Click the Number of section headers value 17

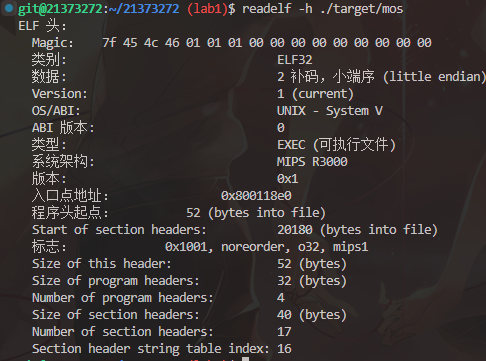pyautogui.click(x=284, y=332)
